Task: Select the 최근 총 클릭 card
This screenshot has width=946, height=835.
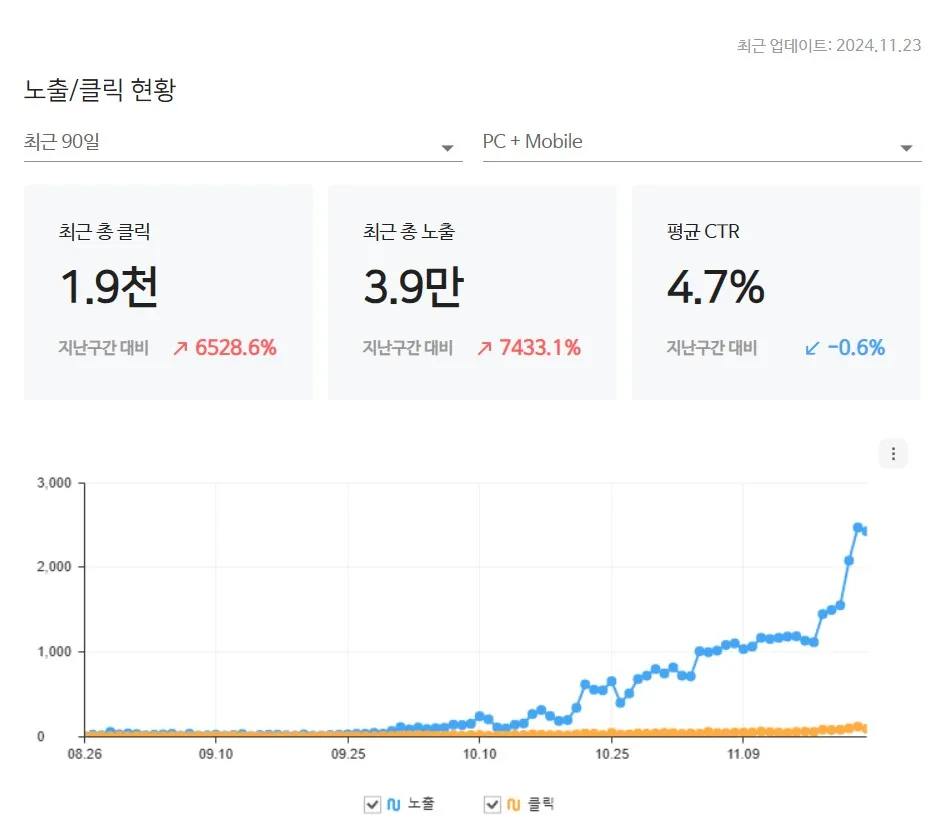Action: coord(168,290)
